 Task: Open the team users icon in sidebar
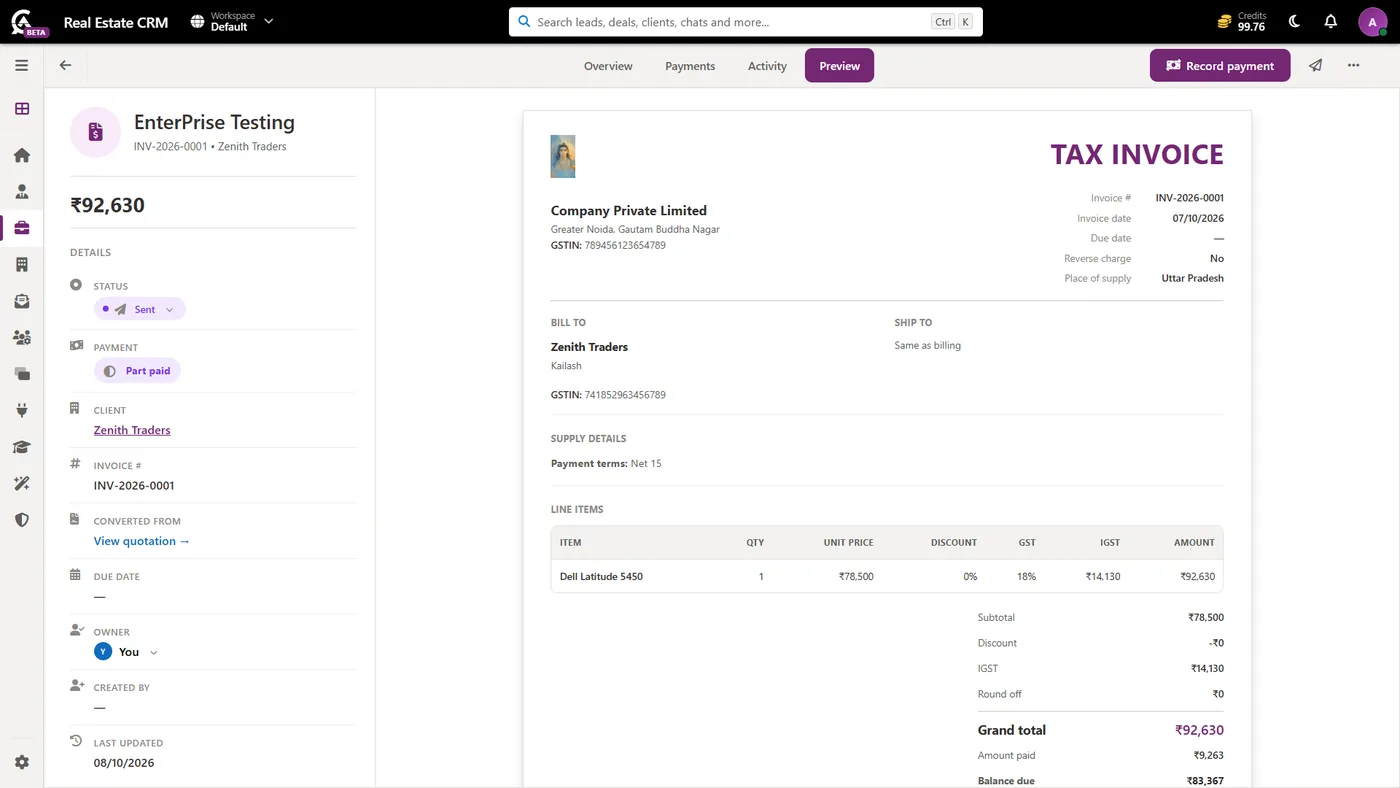[22, 337]
